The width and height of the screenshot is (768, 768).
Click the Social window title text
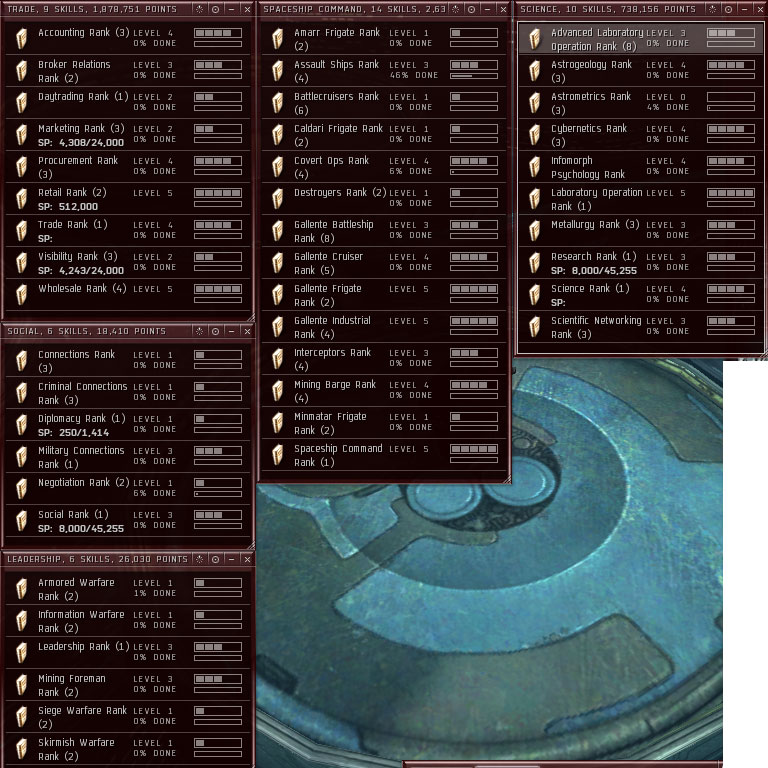pyautogui.click(x=87, y=332)
